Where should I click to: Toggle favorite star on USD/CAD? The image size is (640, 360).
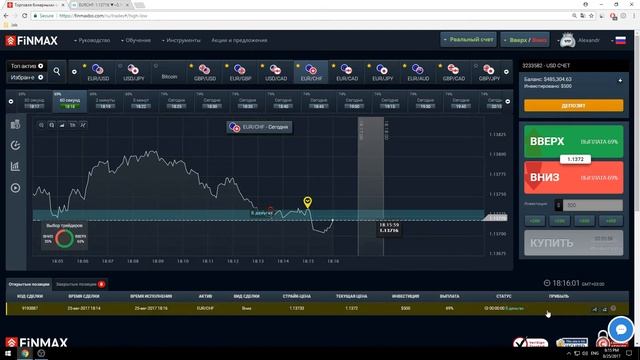point(262,66)
